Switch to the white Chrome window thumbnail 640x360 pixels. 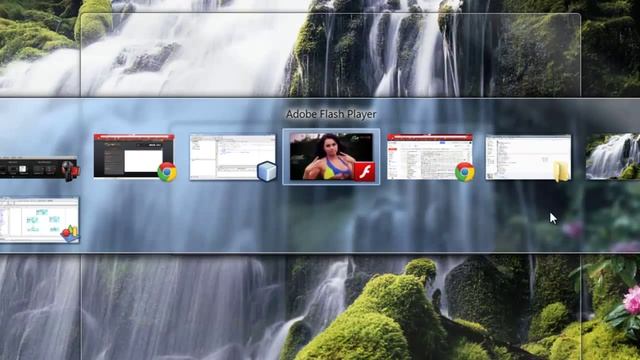[x=429, y=157]
